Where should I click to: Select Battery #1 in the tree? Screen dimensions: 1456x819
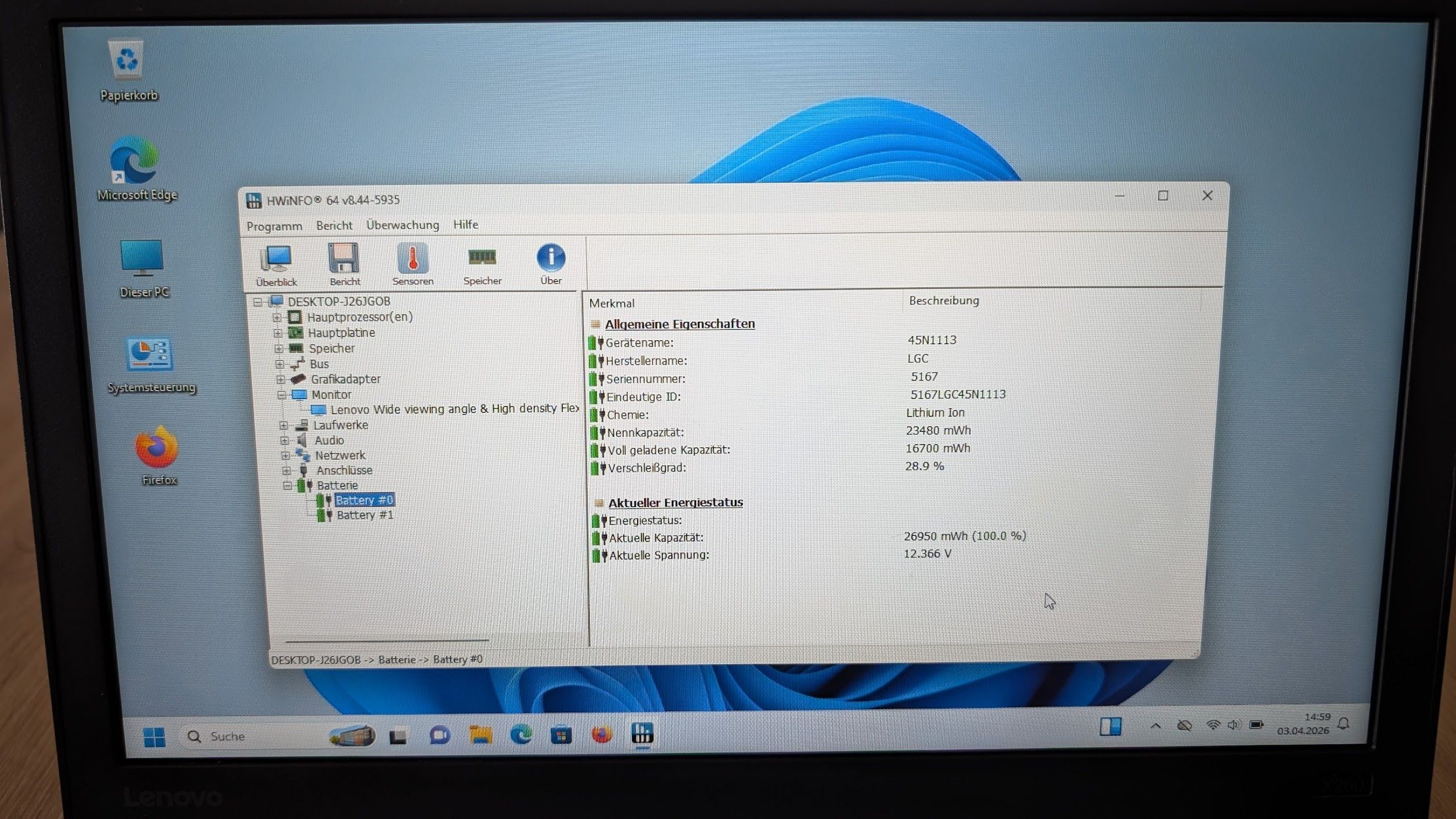coord(365,515)
